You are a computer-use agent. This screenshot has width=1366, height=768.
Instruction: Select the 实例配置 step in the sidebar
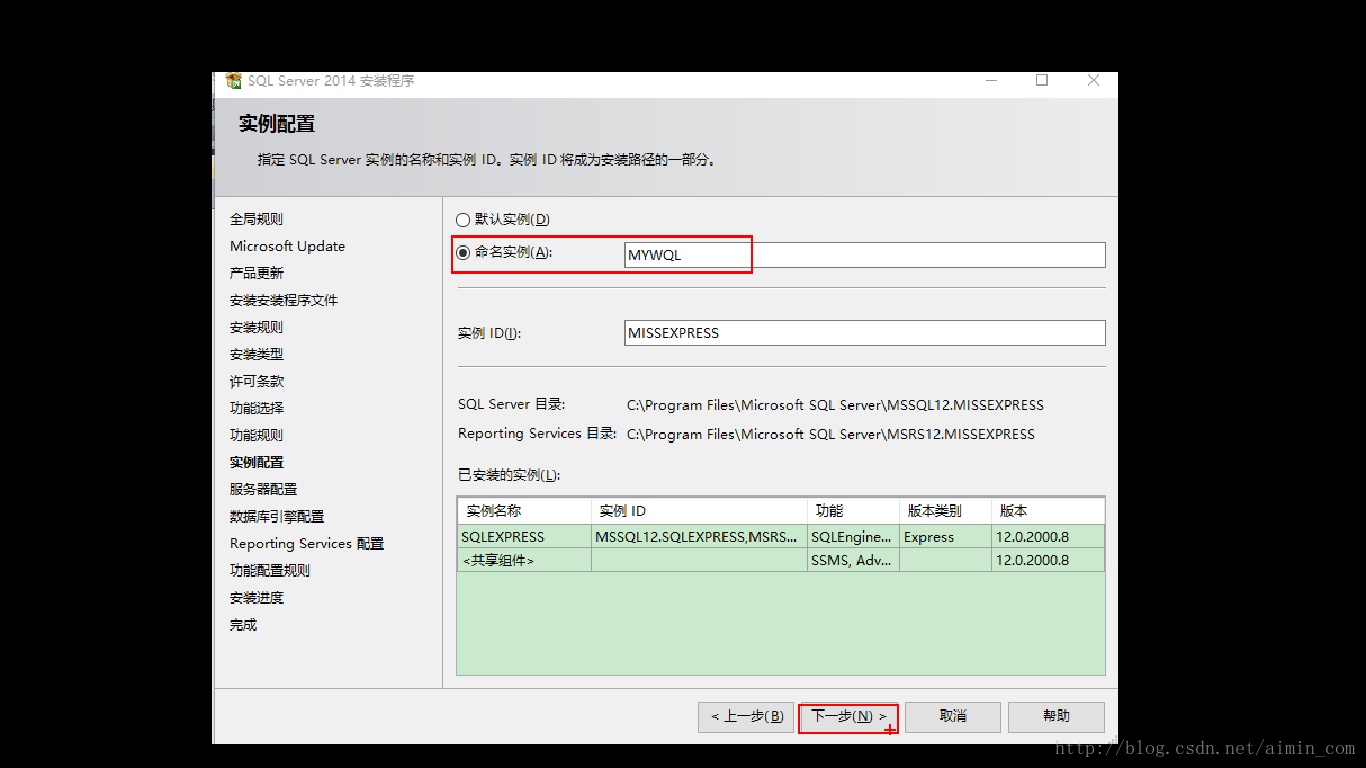(x=257, y=462)
